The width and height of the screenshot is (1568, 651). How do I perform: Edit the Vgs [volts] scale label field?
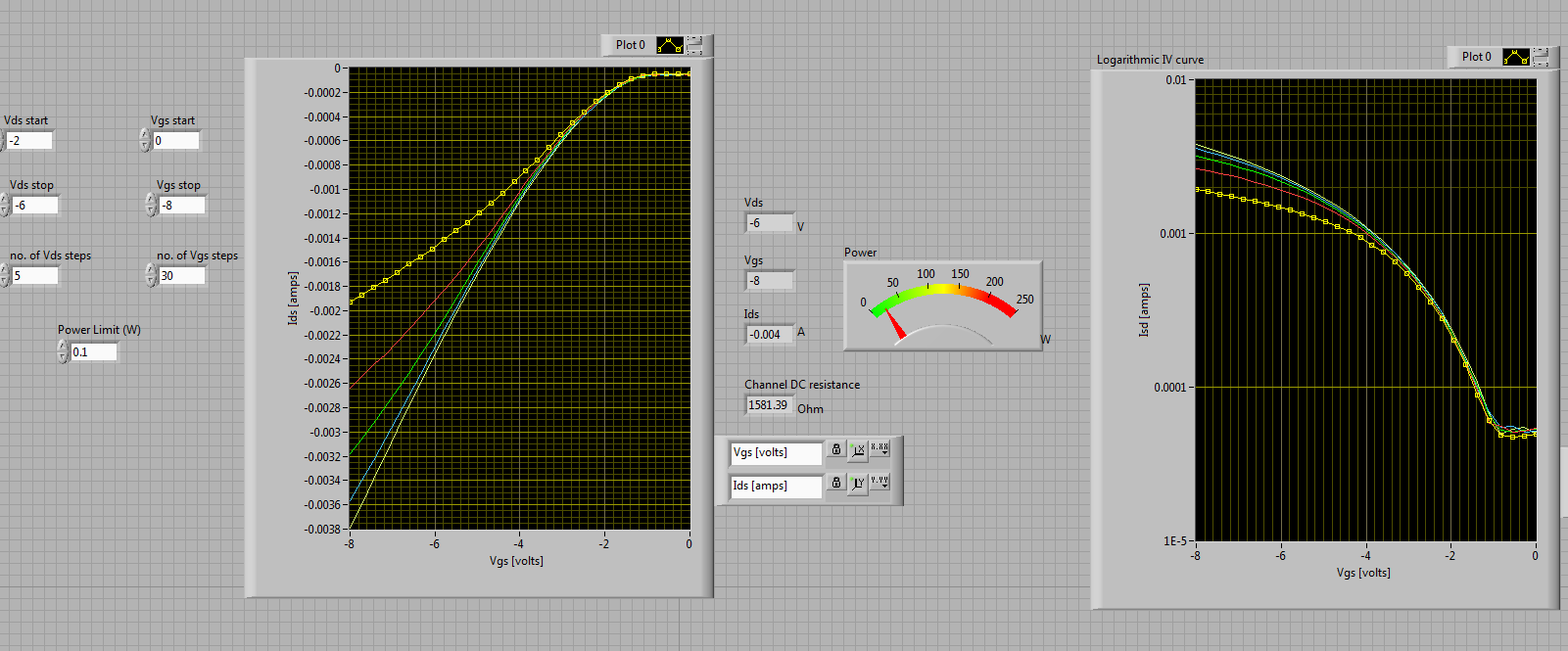click(x=776, y=452)
